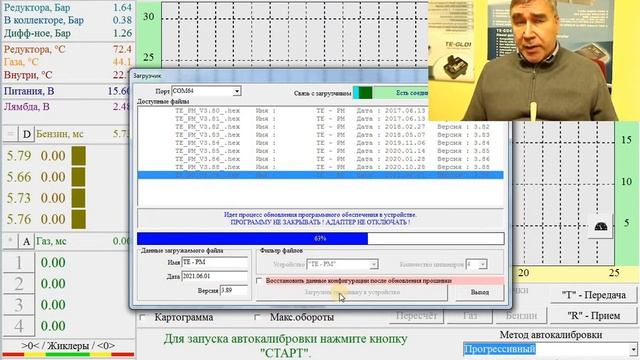The image size is (640, 360).
Task: Click the speedometer gauge icon beside the graph
Action: [x=600, y=227]
